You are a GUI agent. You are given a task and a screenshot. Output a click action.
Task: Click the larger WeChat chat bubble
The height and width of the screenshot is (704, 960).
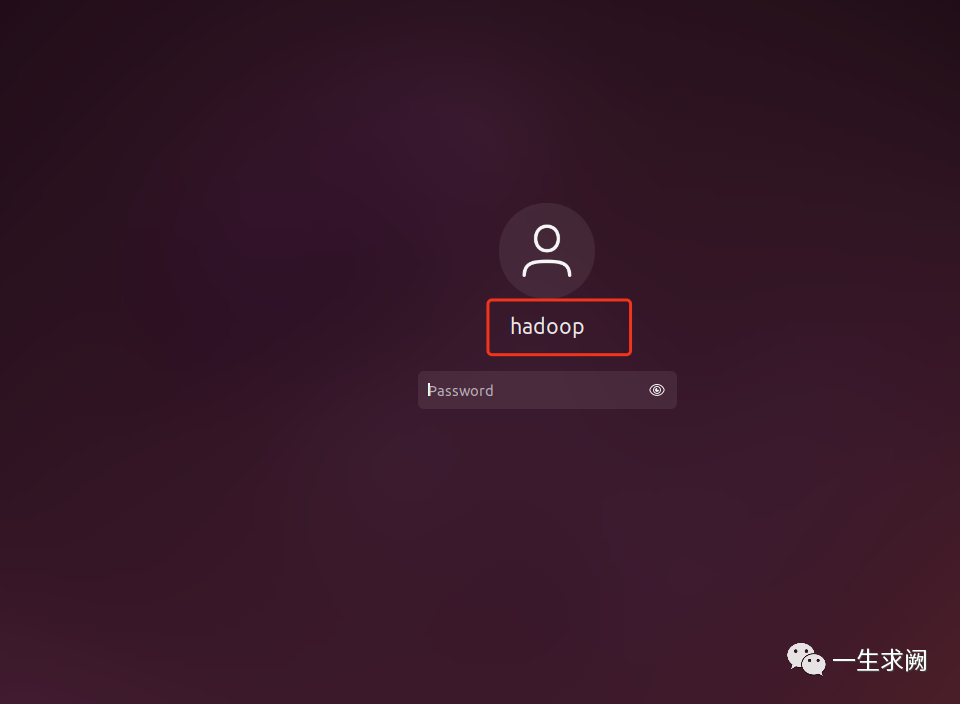(801, 655)
